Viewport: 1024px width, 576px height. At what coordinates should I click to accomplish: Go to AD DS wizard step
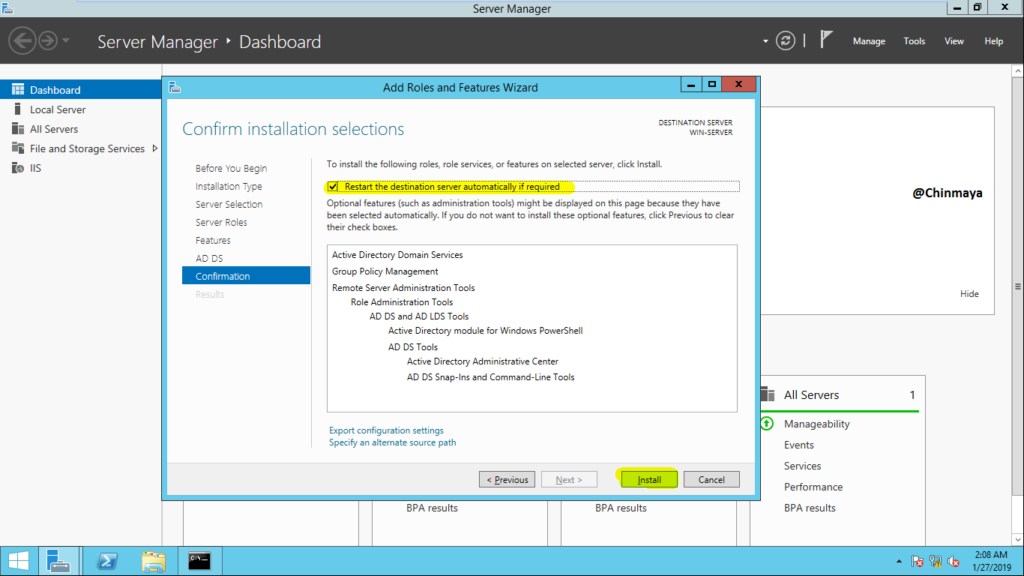click(x=209, y=258)
